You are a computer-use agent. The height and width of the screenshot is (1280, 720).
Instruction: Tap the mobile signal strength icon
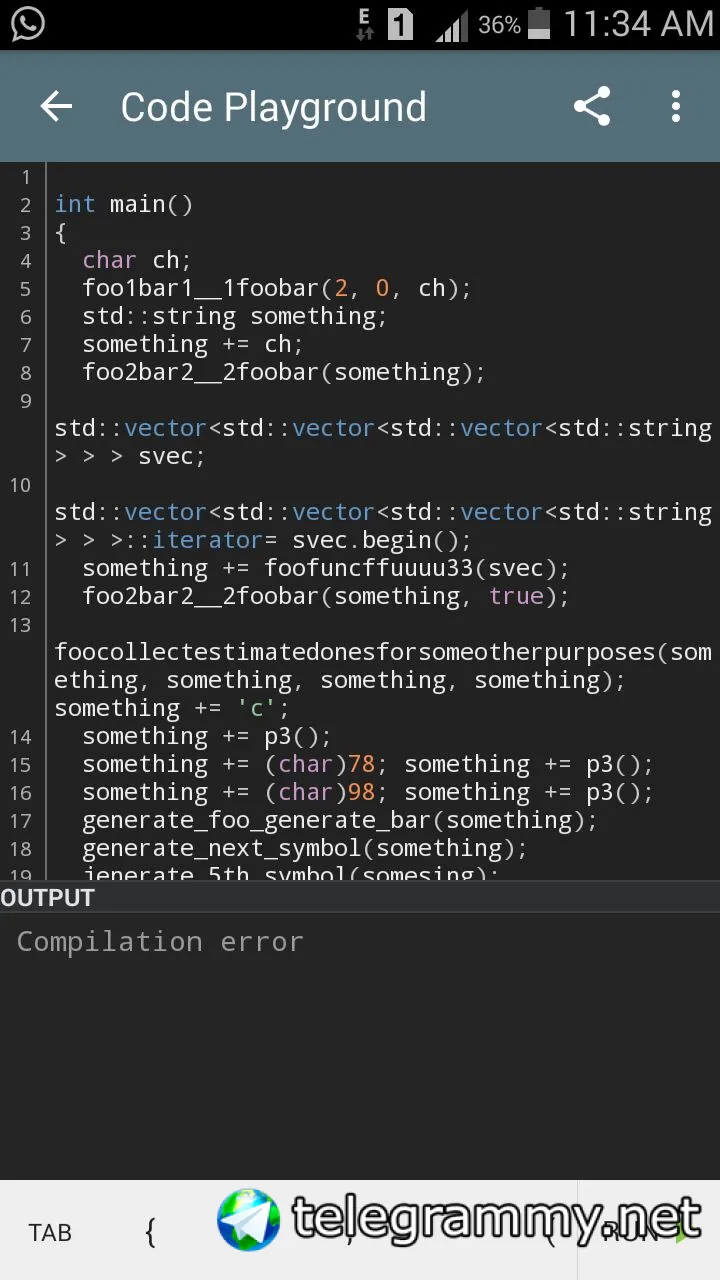452,25
